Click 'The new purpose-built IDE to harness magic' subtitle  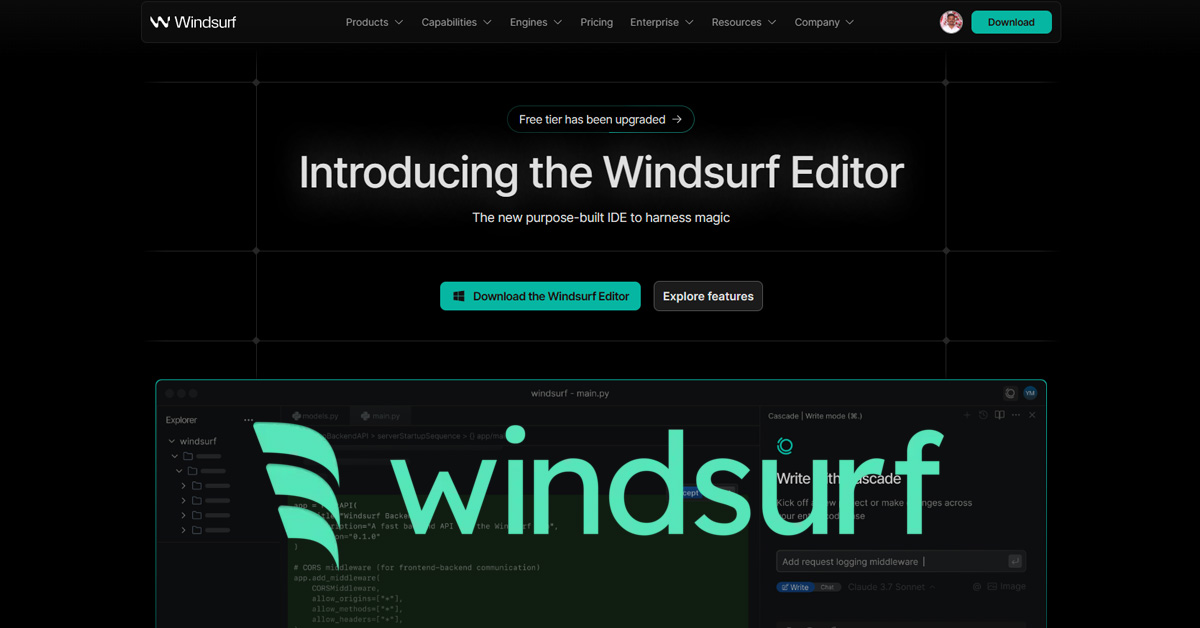click(x=601, y=217)
